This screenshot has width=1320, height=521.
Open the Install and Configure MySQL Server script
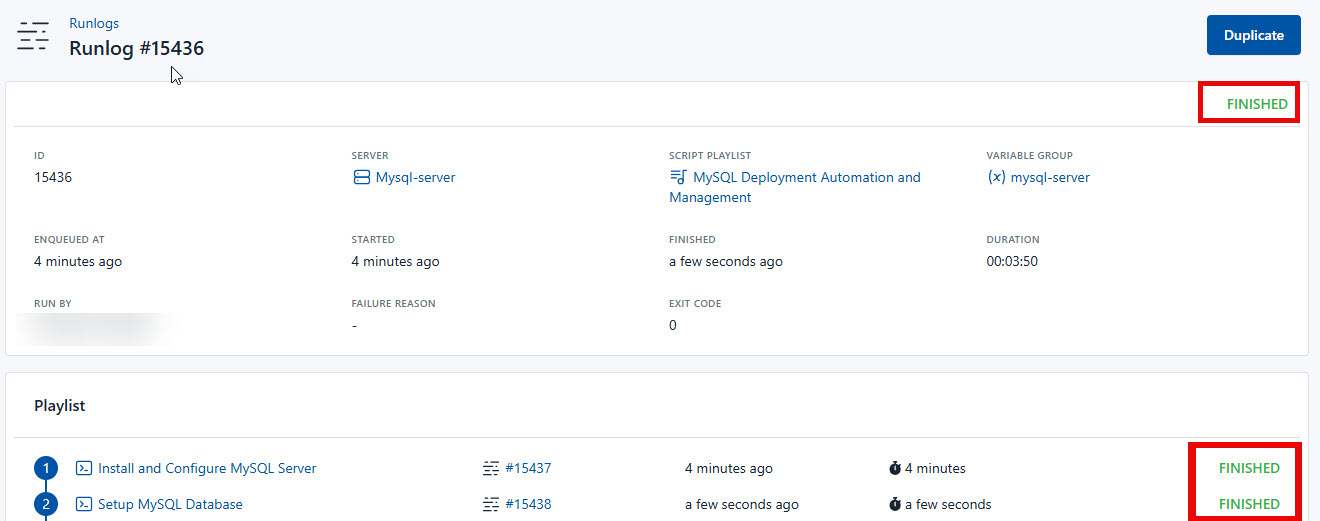207,468
